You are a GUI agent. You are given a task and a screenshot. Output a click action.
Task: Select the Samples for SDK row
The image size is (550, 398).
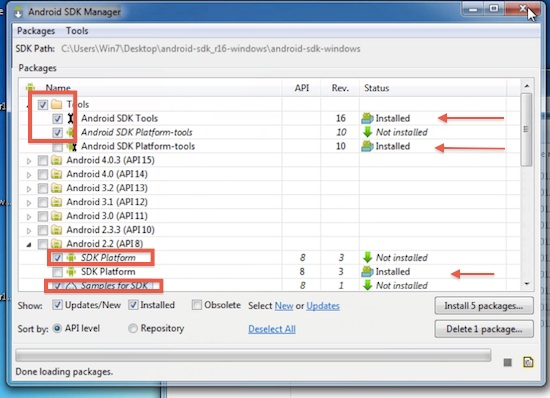[x=269, y=285]
